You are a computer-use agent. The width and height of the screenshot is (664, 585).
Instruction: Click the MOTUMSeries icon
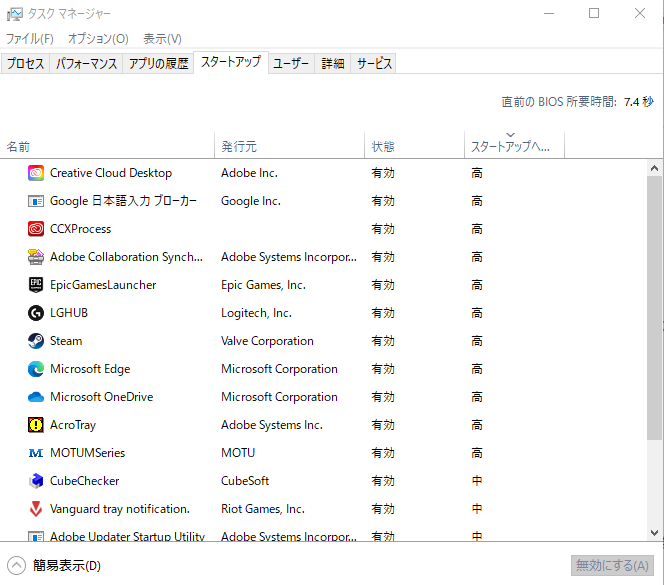pyautogui.click(x=36, y=453)
